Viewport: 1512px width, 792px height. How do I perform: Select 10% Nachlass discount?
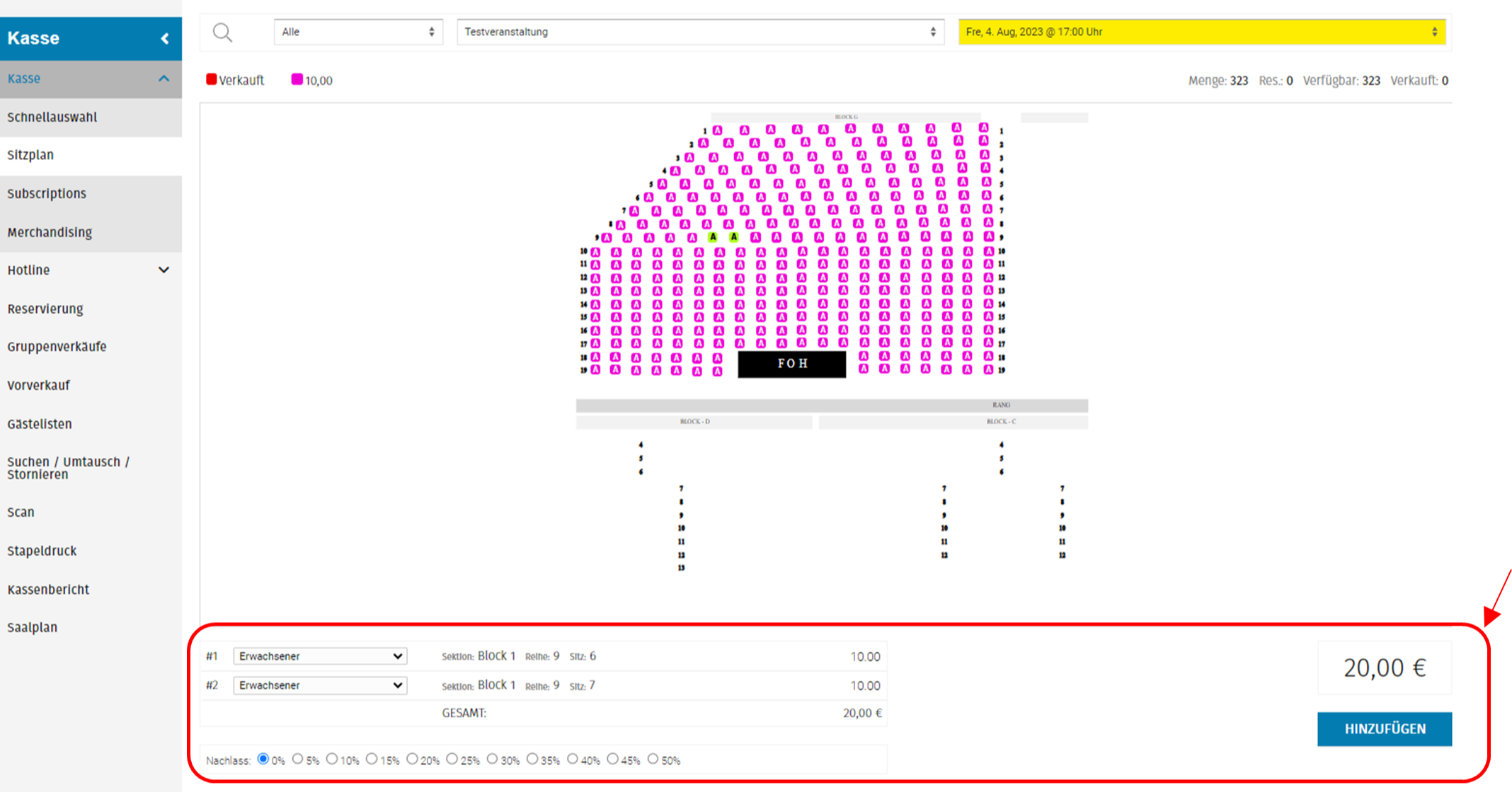tap(332, 759)
